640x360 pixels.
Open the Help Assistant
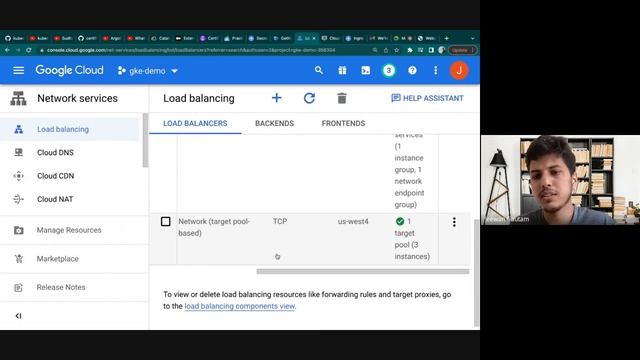click(427, 98)
